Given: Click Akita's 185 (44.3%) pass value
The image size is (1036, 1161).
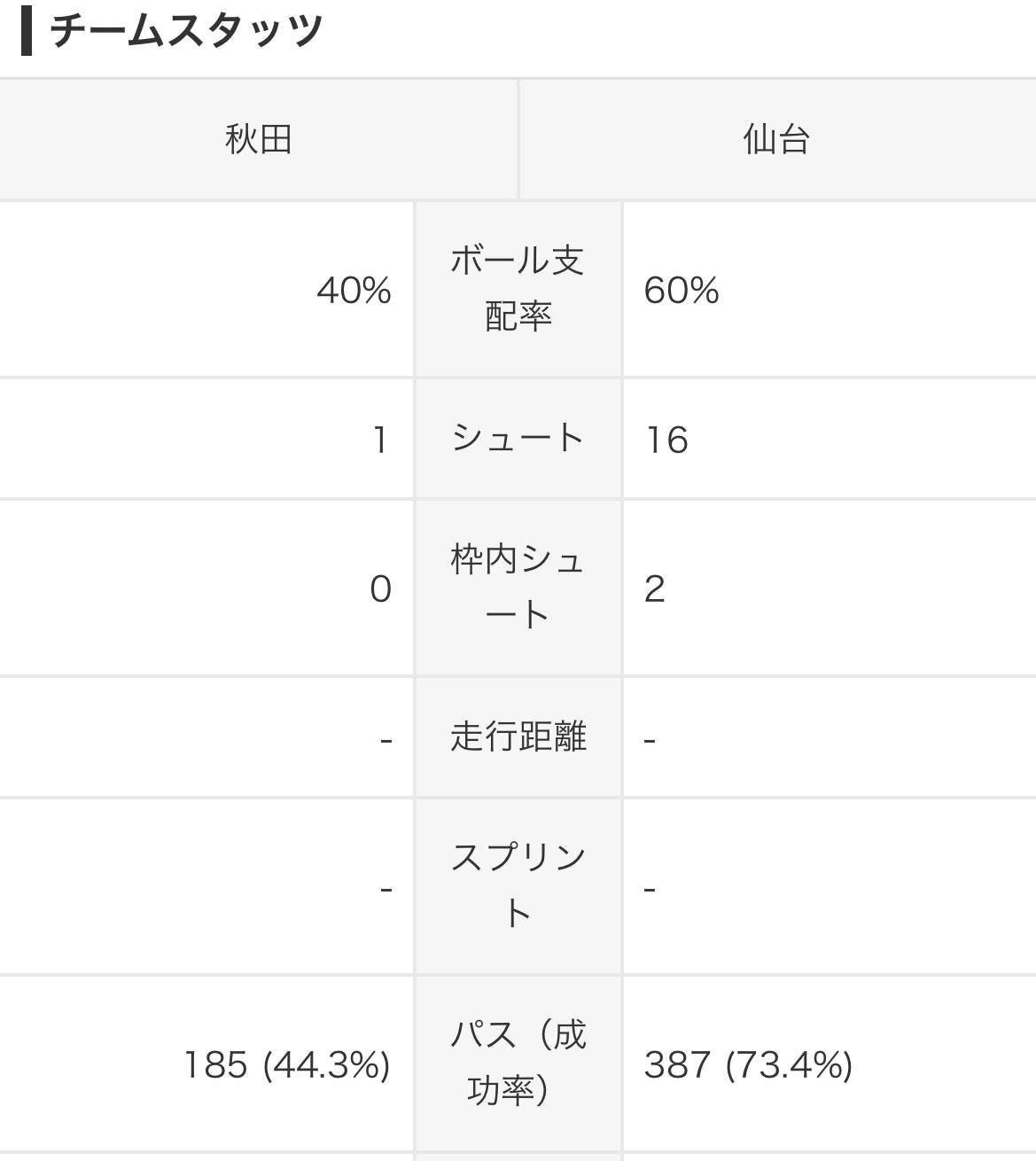Looking at the screenshot, I should [x=286, y=1064].
